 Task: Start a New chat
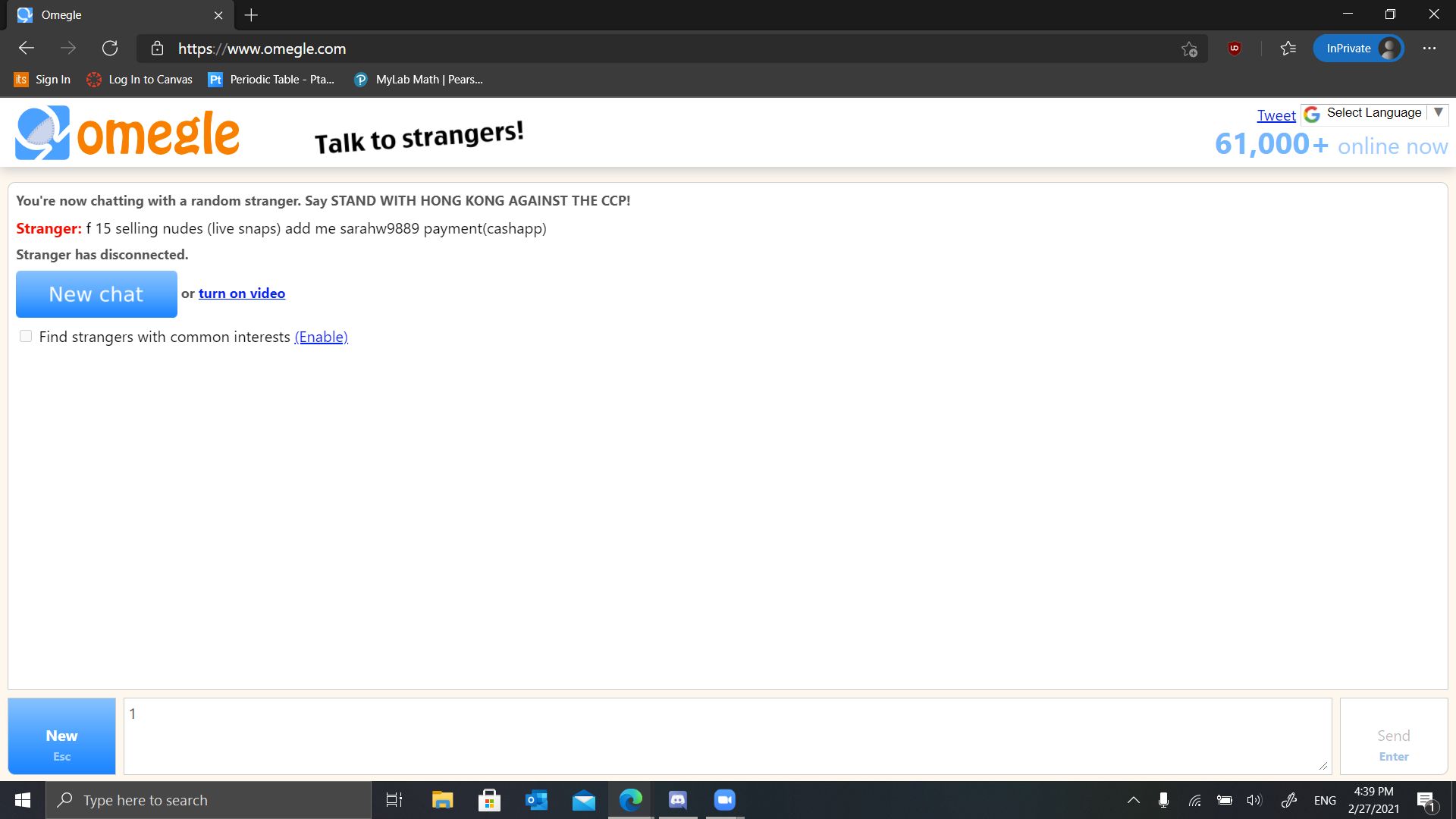96,294
